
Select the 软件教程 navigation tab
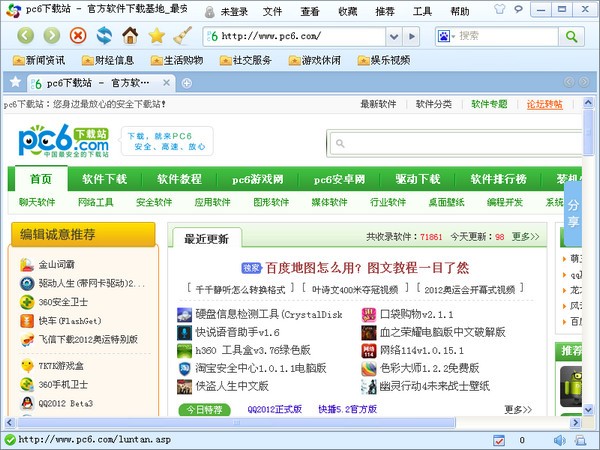(179, 179)
